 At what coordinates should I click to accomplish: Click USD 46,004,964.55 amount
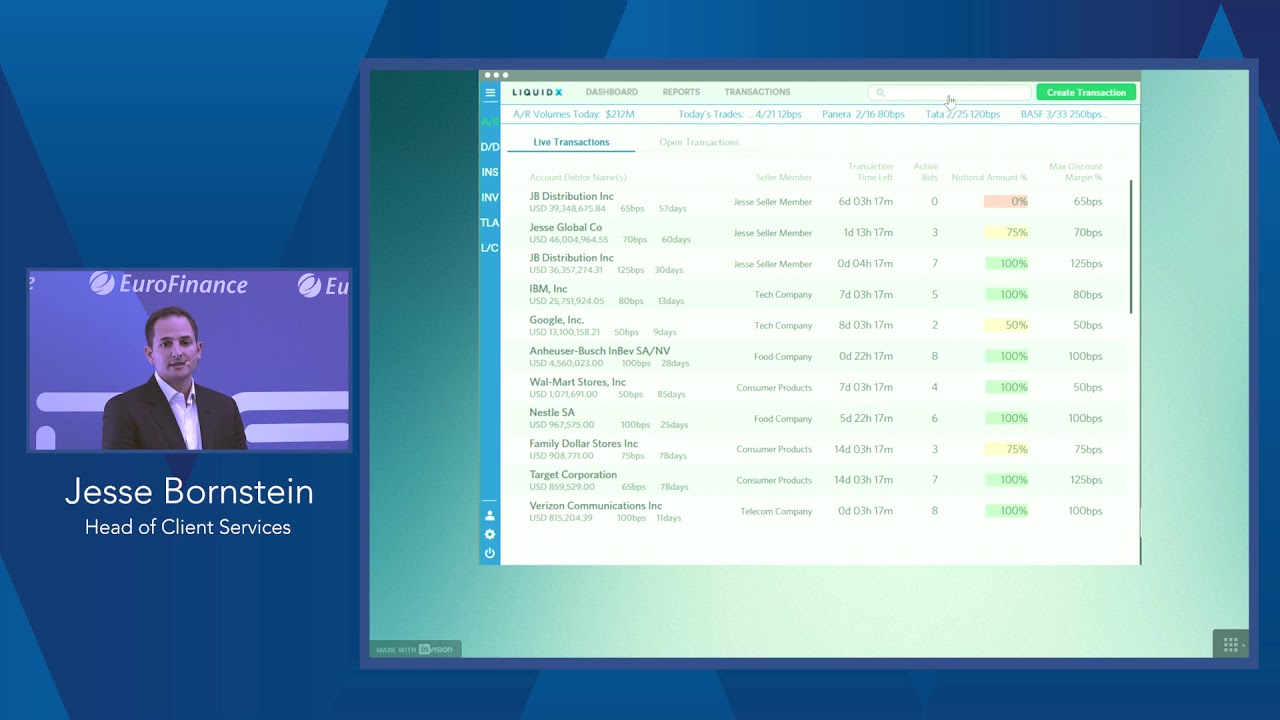(569, 240)
